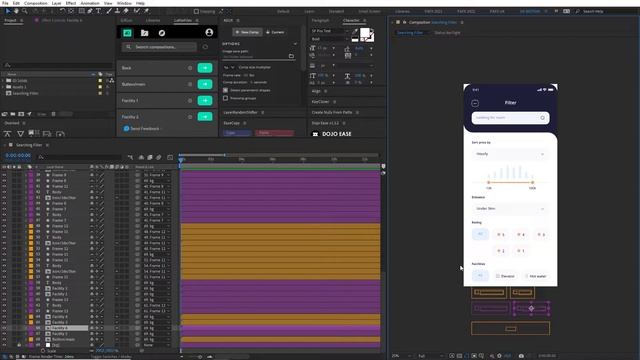640x360 pixels.
Task: Open settings gear for Facility 1 composition
Action: (x=190, y=100)
